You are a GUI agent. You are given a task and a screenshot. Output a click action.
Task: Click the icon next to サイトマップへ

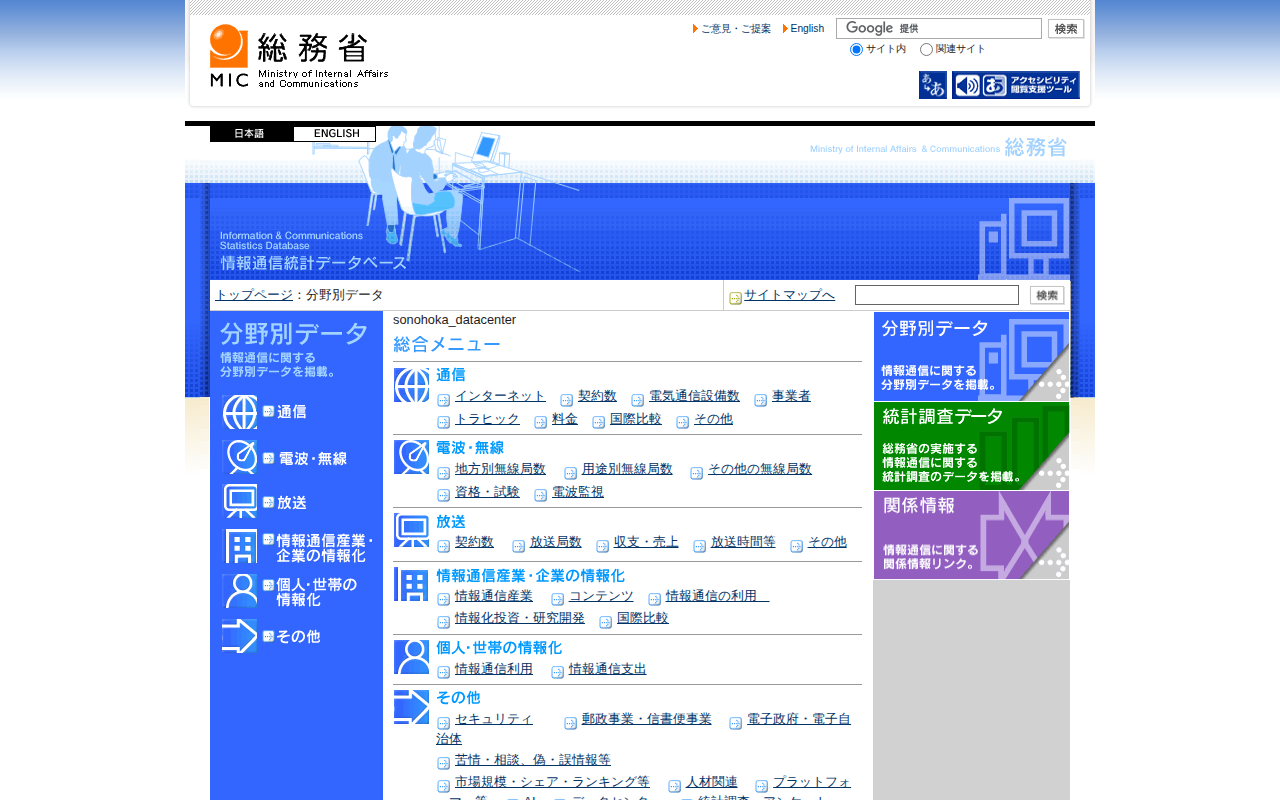click(736, 298)
